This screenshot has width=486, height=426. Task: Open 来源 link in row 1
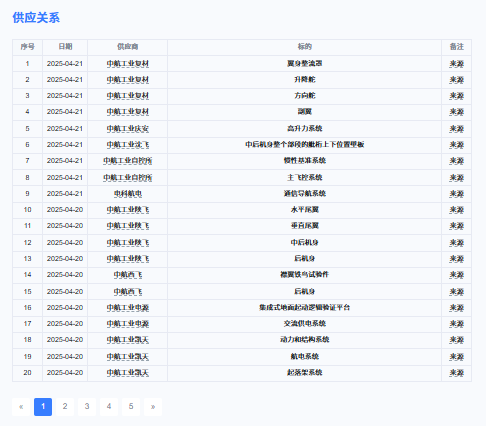[456, 64]
